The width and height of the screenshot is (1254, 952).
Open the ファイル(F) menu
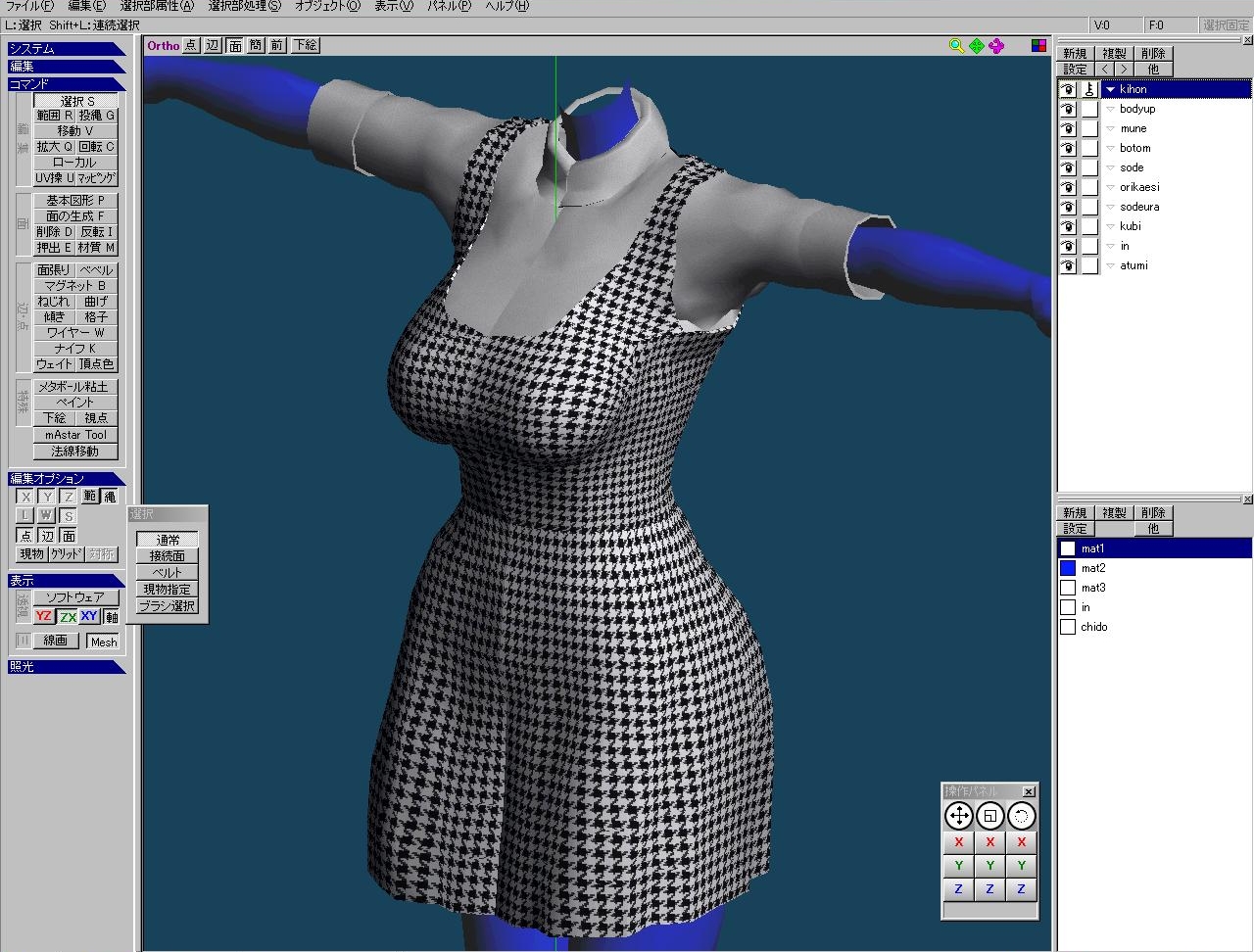[29, 6]
